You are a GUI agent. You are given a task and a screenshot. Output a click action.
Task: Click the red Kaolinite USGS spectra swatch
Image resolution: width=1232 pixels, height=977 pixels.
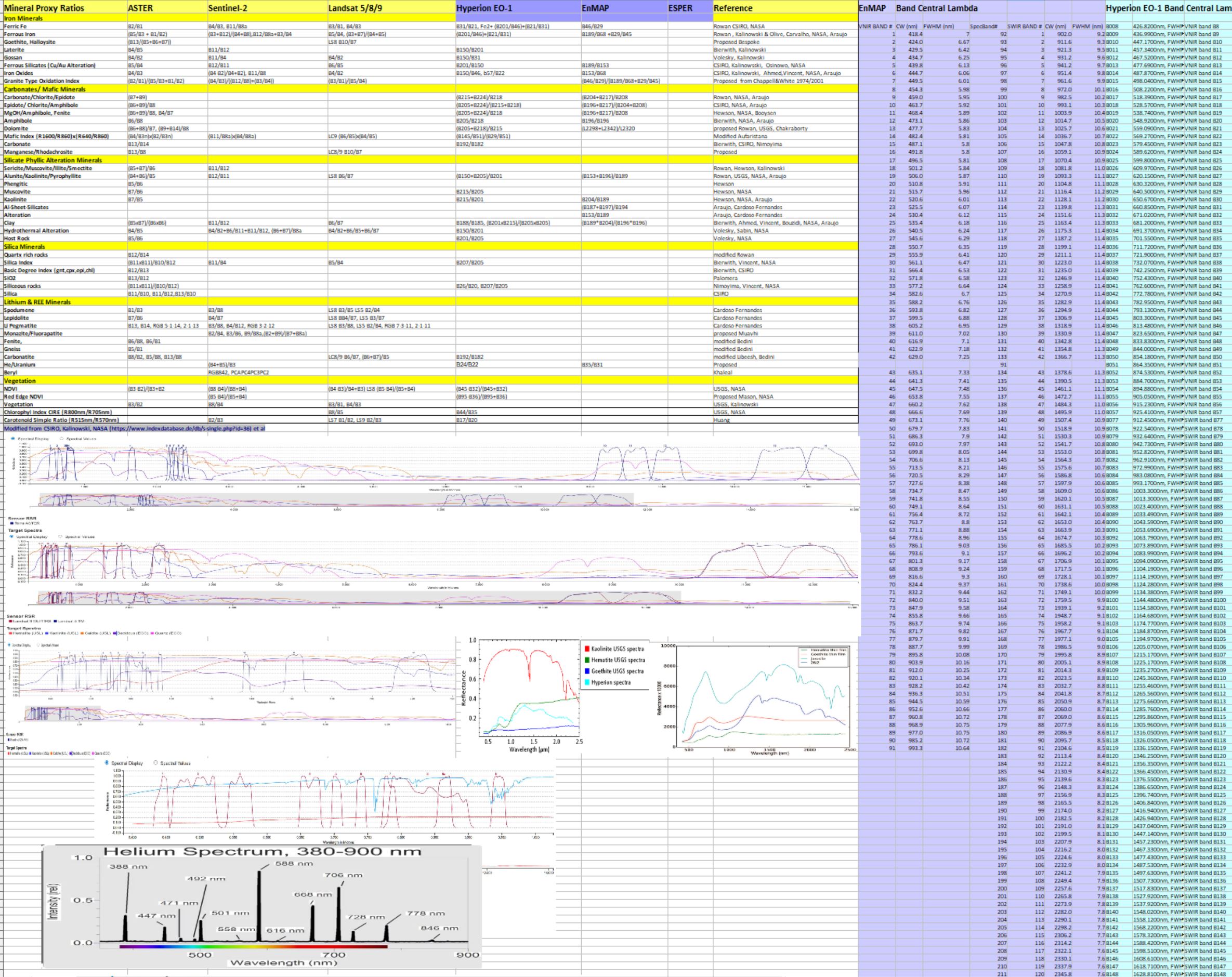coord(587,649)
